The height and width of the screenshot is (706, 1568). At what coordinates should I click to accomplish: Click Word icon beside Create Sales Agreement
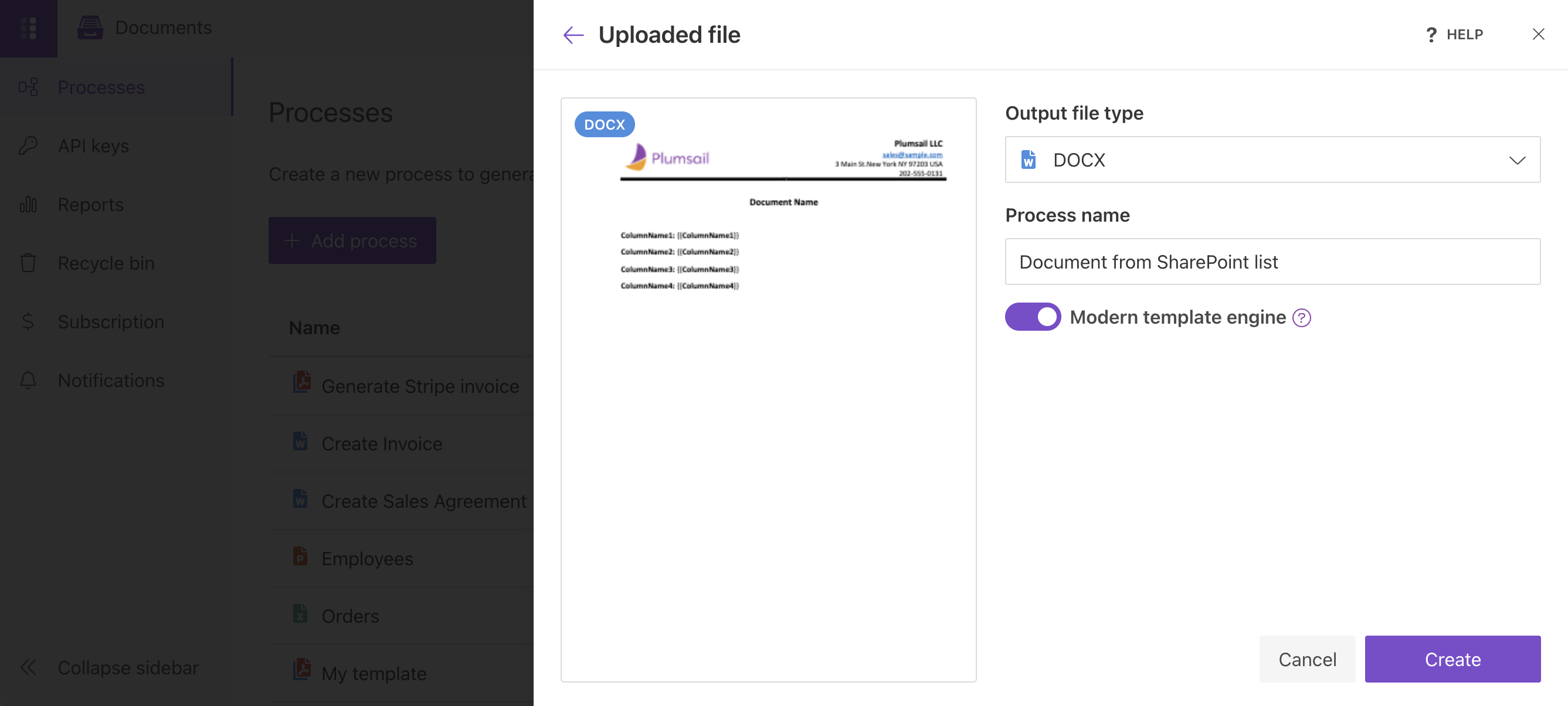300,498
